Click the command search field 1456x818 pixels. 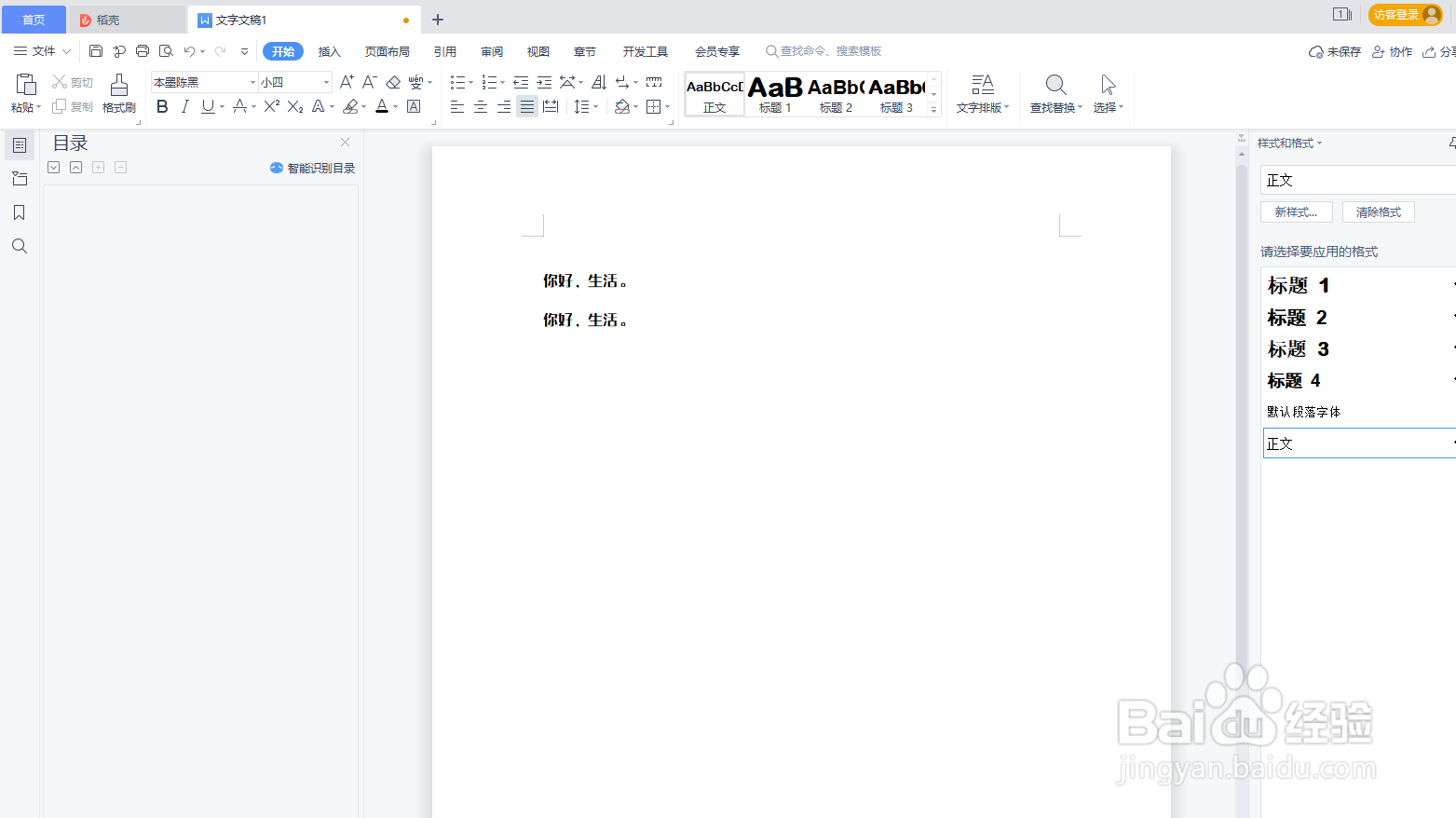click(x=823, y=51)
